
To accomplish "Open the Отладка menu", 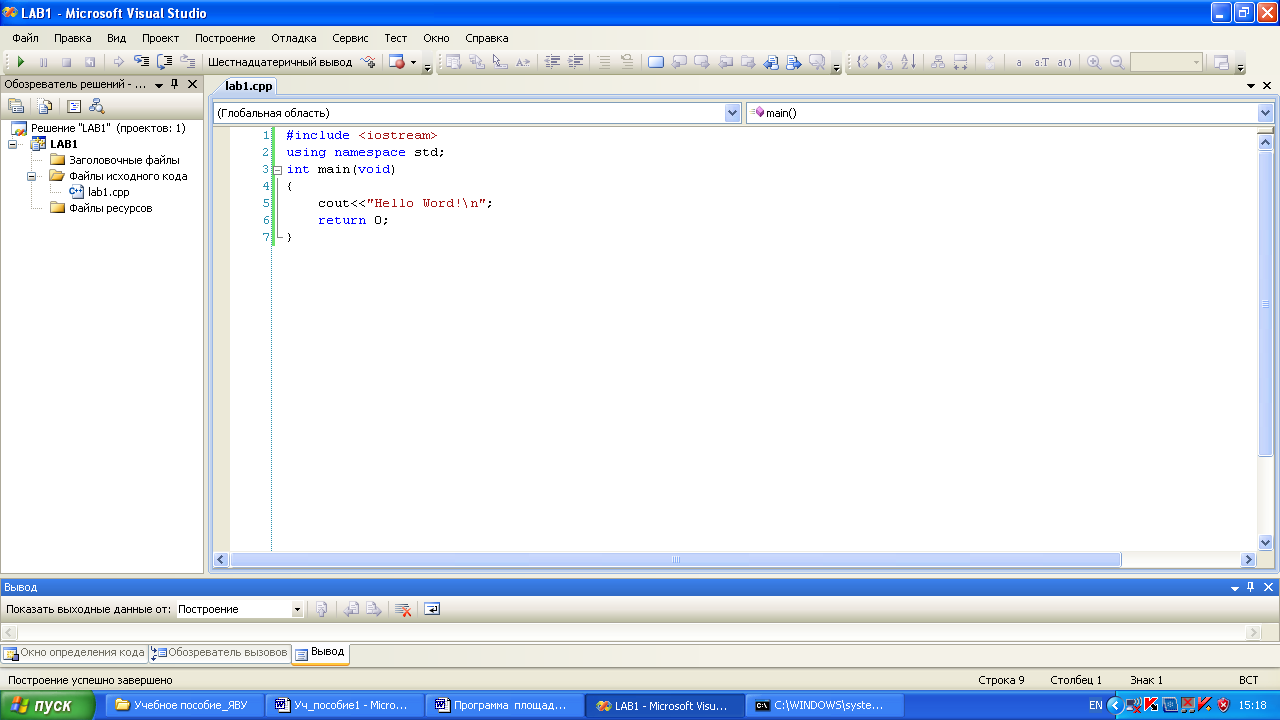I will 294,38.
